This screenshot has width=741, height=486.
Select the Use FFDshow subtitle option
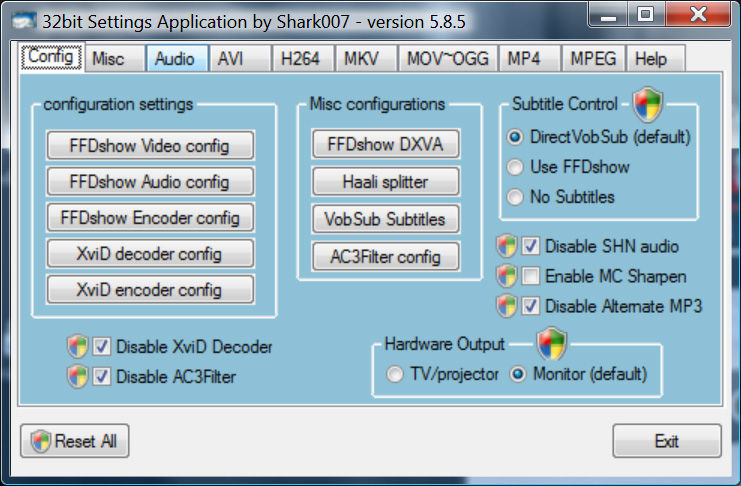(516, 167)
